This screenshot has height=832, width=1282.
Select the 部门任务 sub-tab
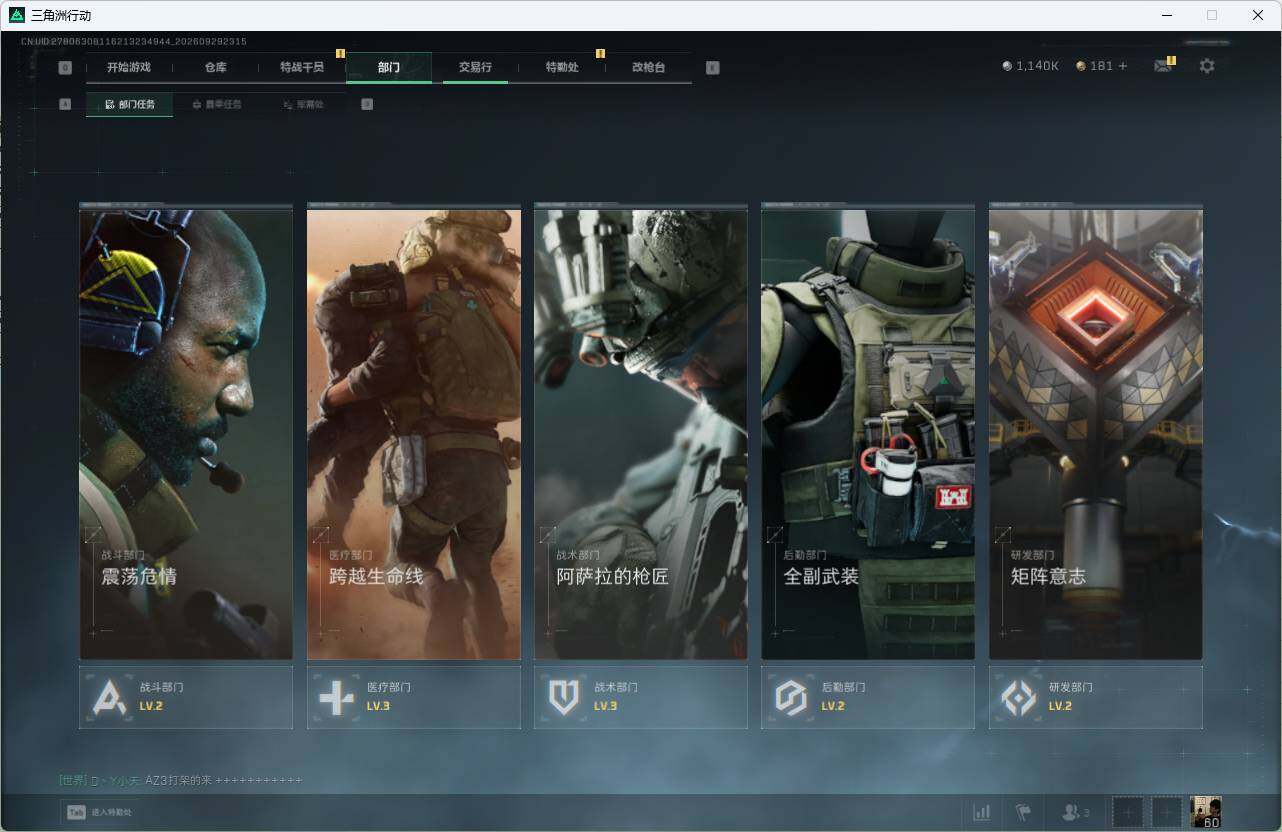(129, 104)
